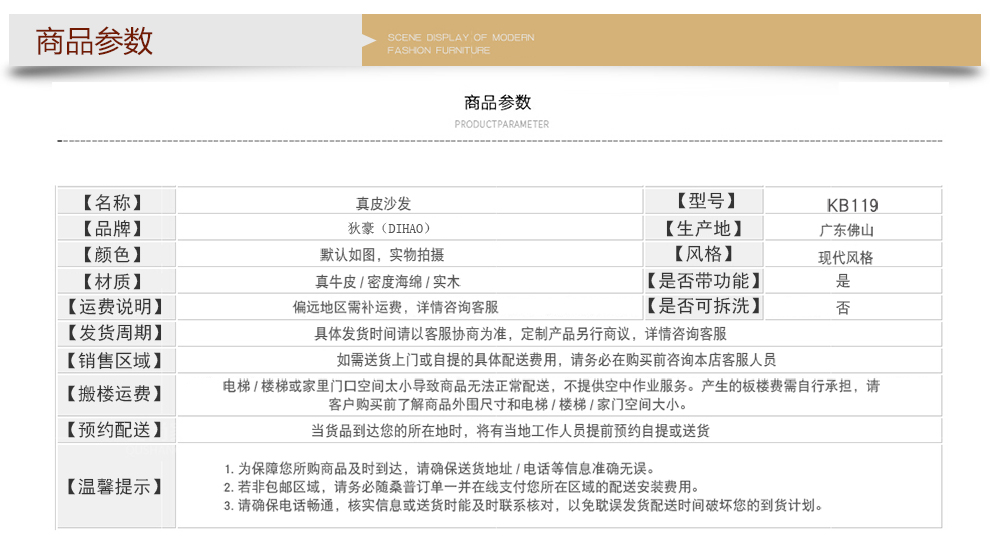This screenshot has height=547, width=990.
Task: Select the brand 狄豪（DIHAO）
Action: [x=389, y=229]
